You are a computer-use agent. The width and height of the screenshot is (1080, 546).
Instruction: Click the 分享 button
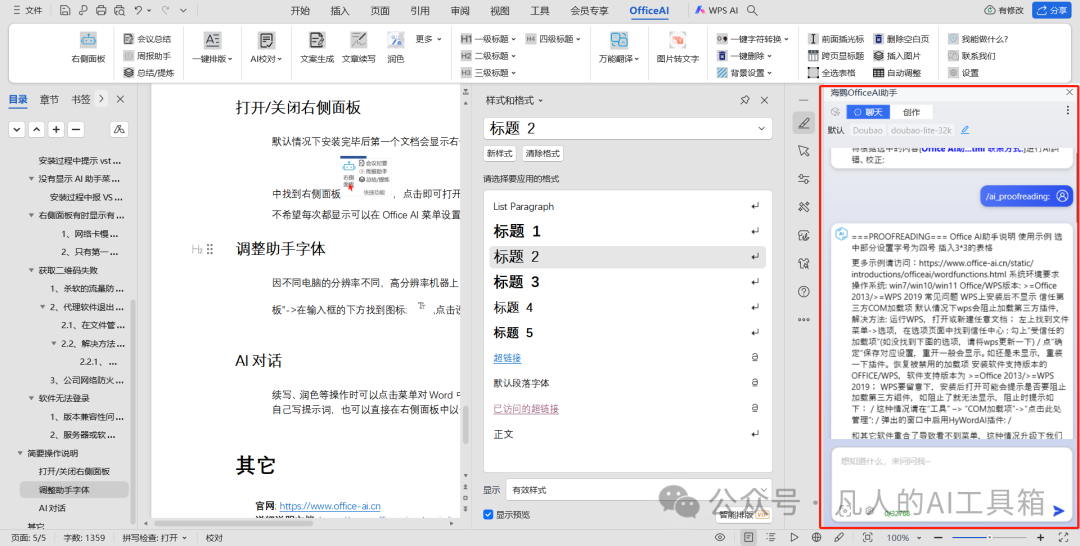click(x=1051, y=10)
